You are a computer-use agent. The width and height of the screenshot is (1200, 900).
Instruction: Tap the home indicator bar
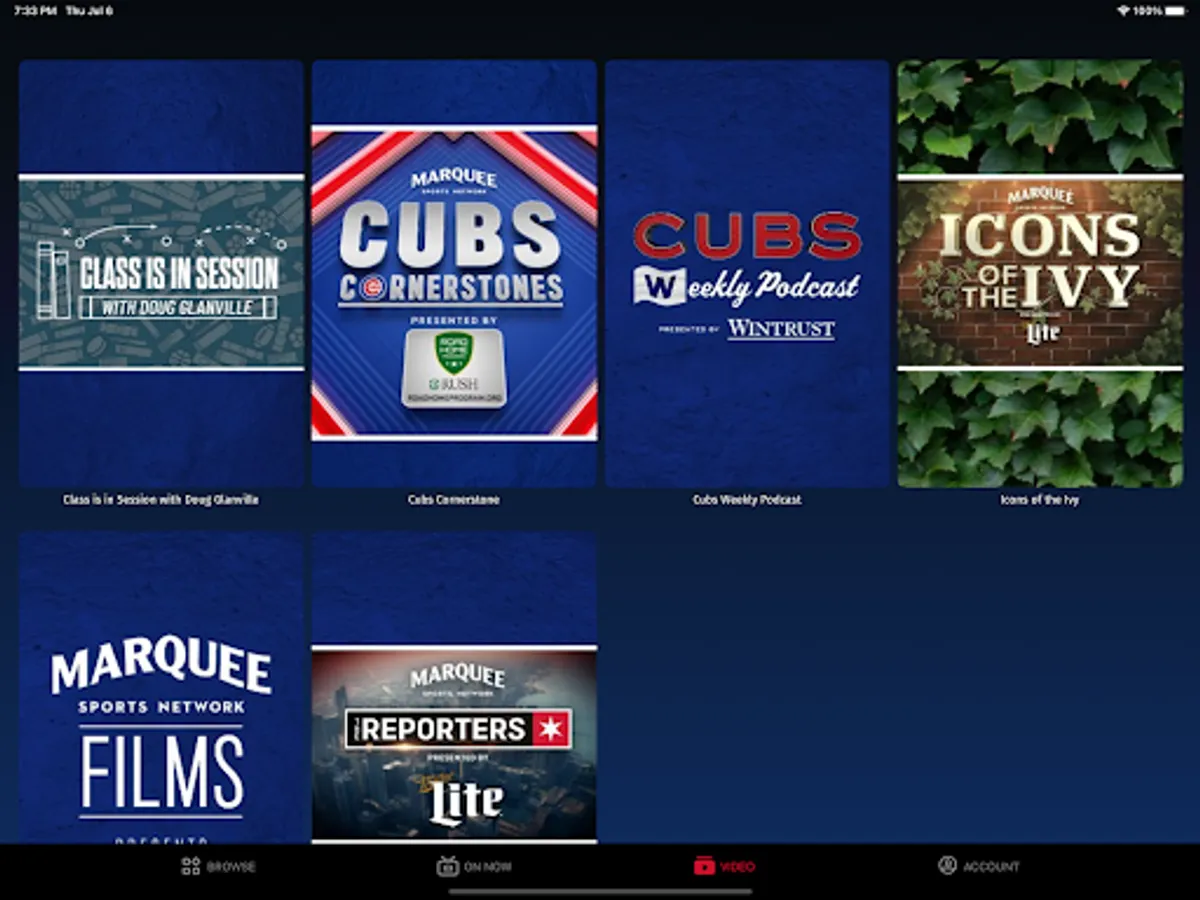[600, 891]
